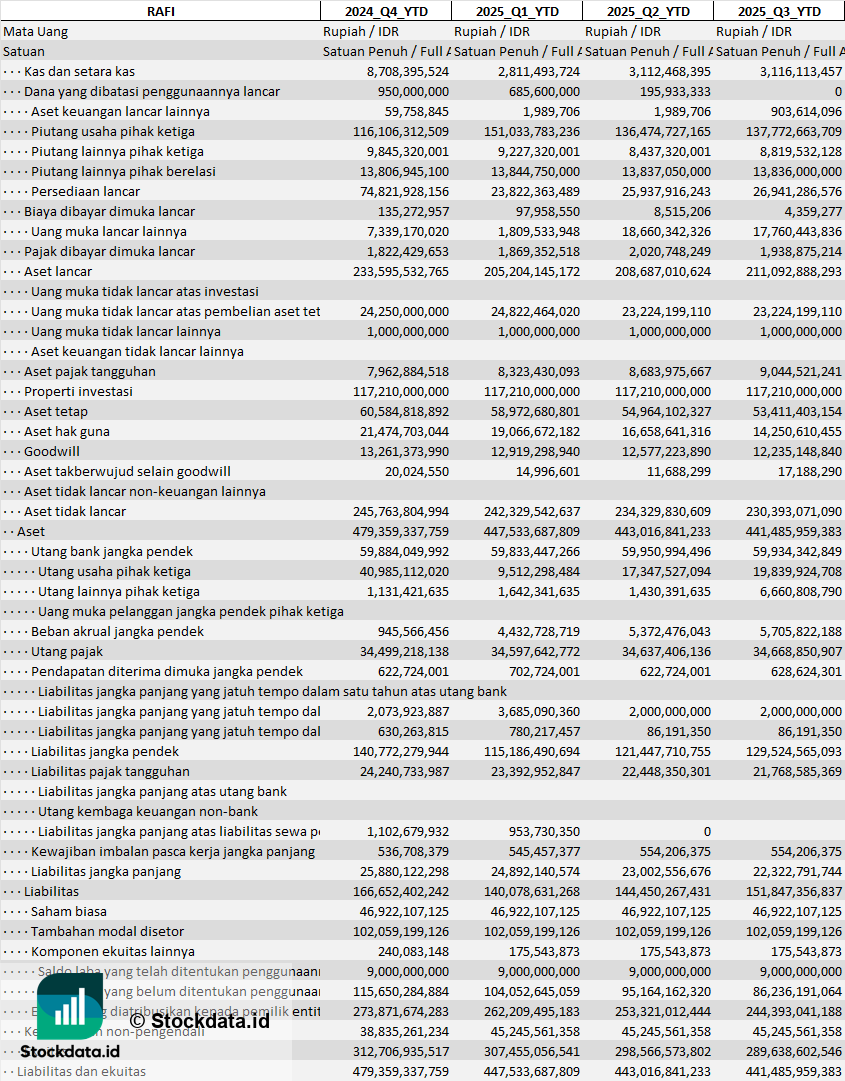This screenshot has height=1081, width=845.
Task: Select the value 151,033,783,236
Action: [532, 132]
